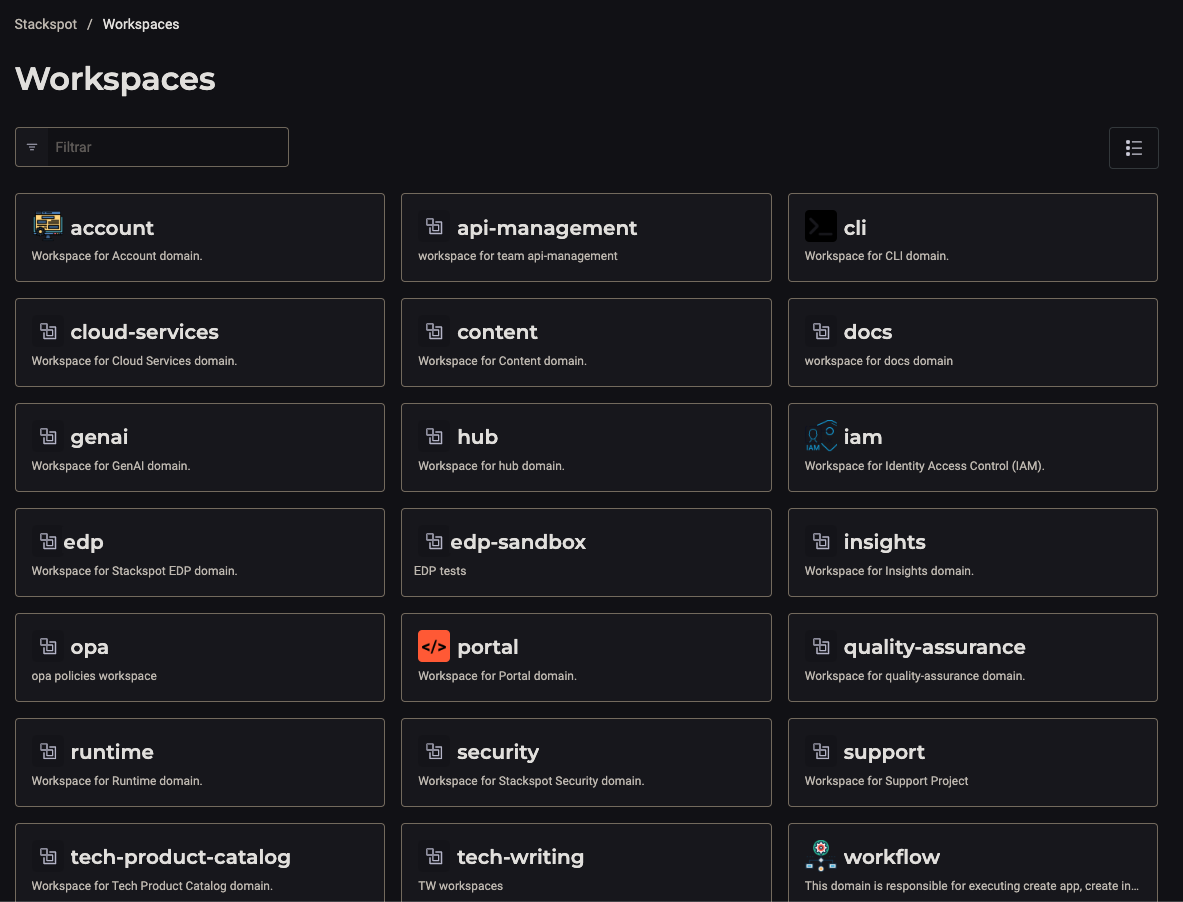Open the quality-assurance workspace title
The width and height of the screenshot is (1183, 902).
coord(934,647)
